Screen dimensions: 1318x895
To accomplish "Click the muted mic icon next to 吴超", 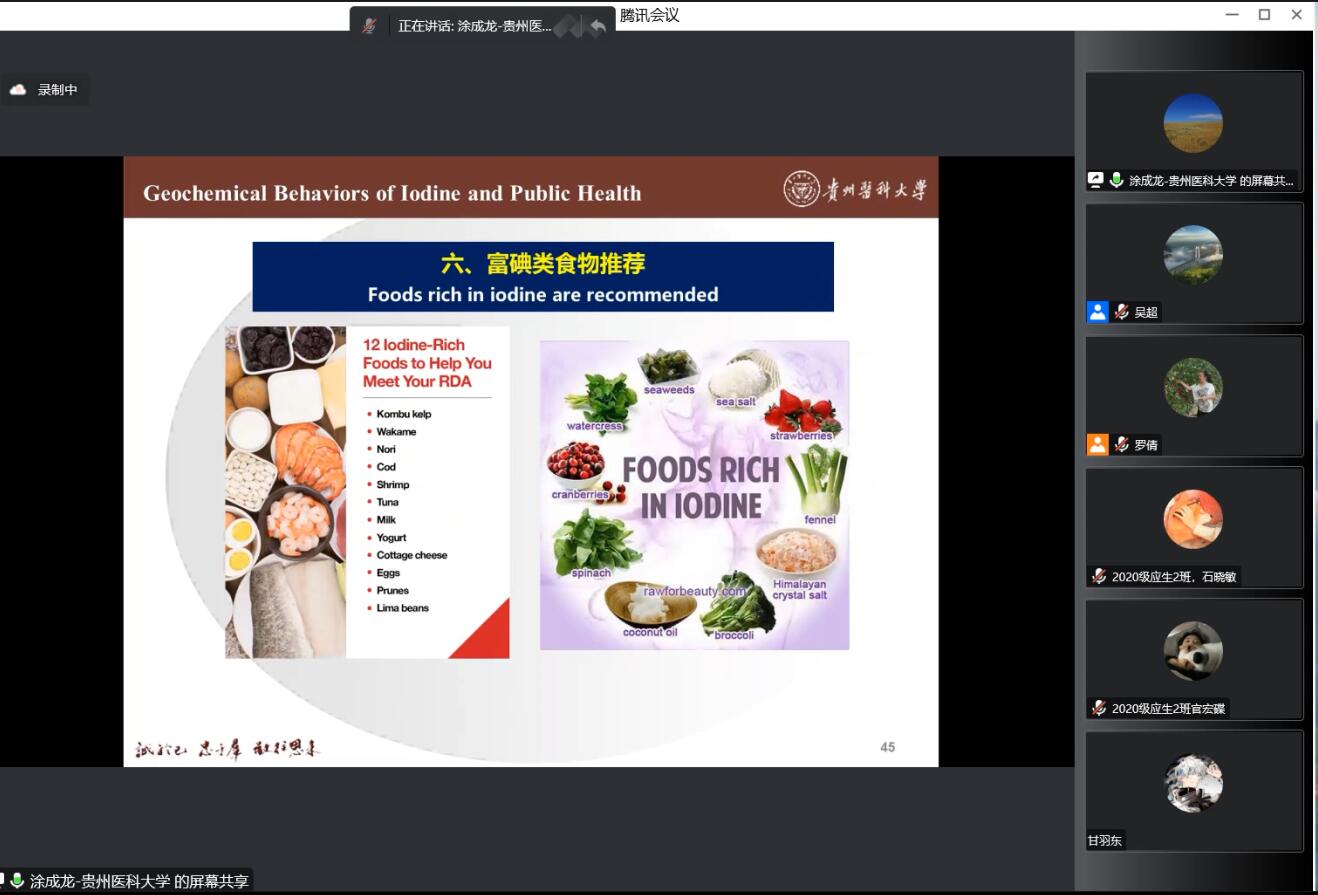I will tap(1122, 312).
